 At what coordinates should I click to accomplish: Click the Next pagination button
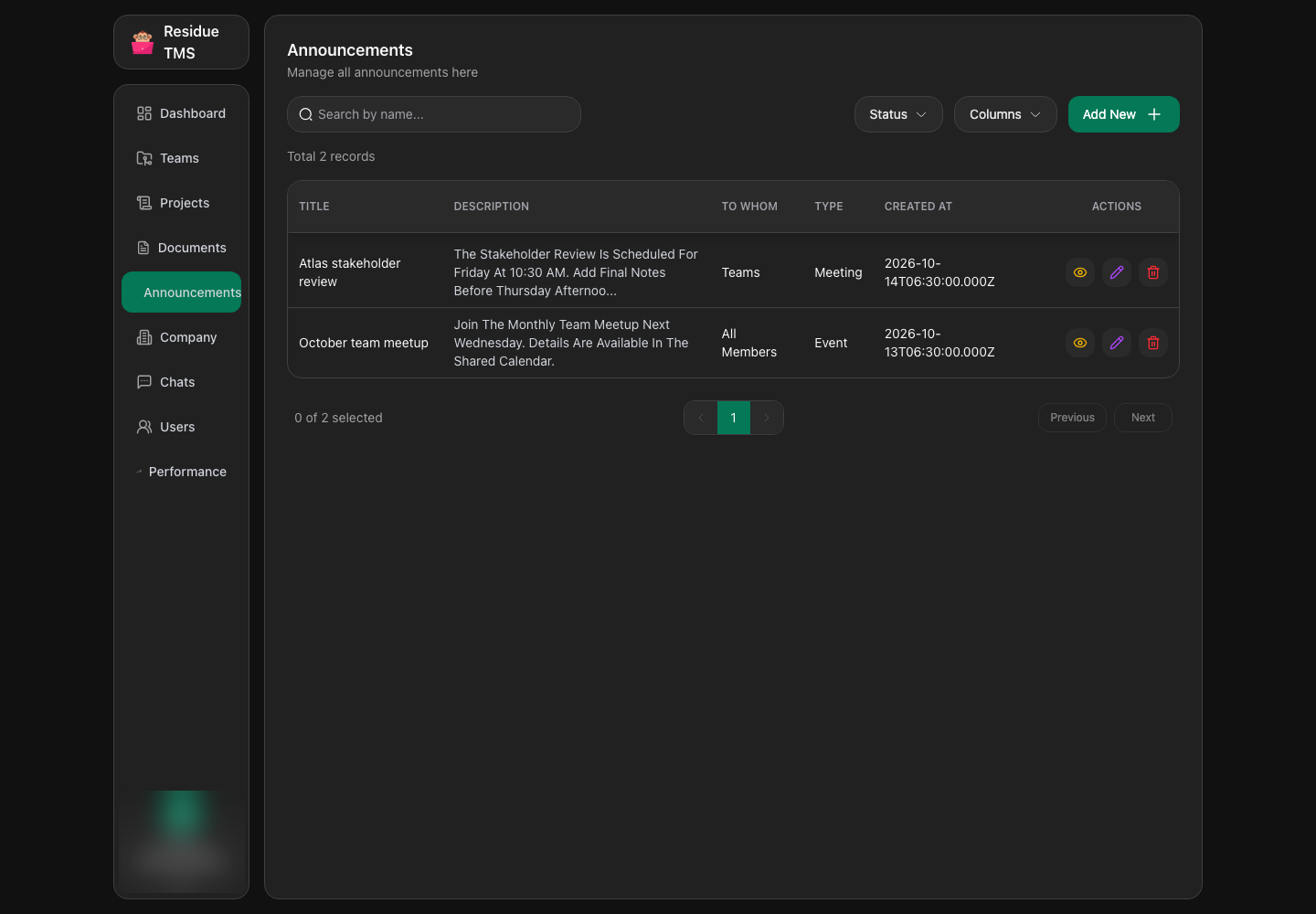point(1142,418)
